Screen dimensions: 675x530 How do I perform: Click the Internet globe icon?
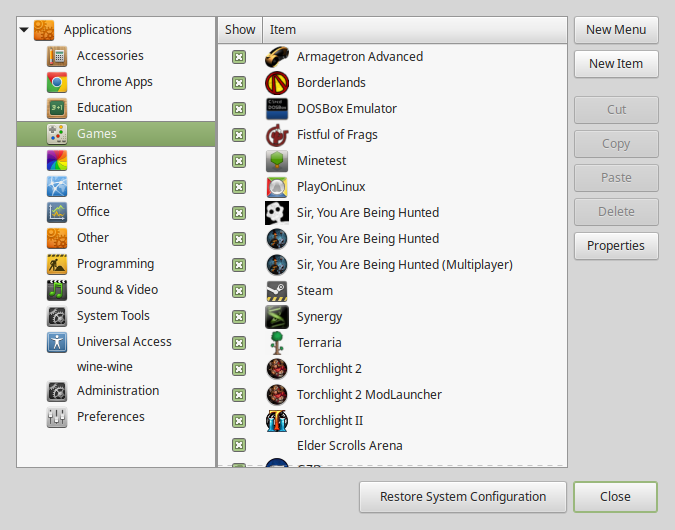click(x=57, y=186)
